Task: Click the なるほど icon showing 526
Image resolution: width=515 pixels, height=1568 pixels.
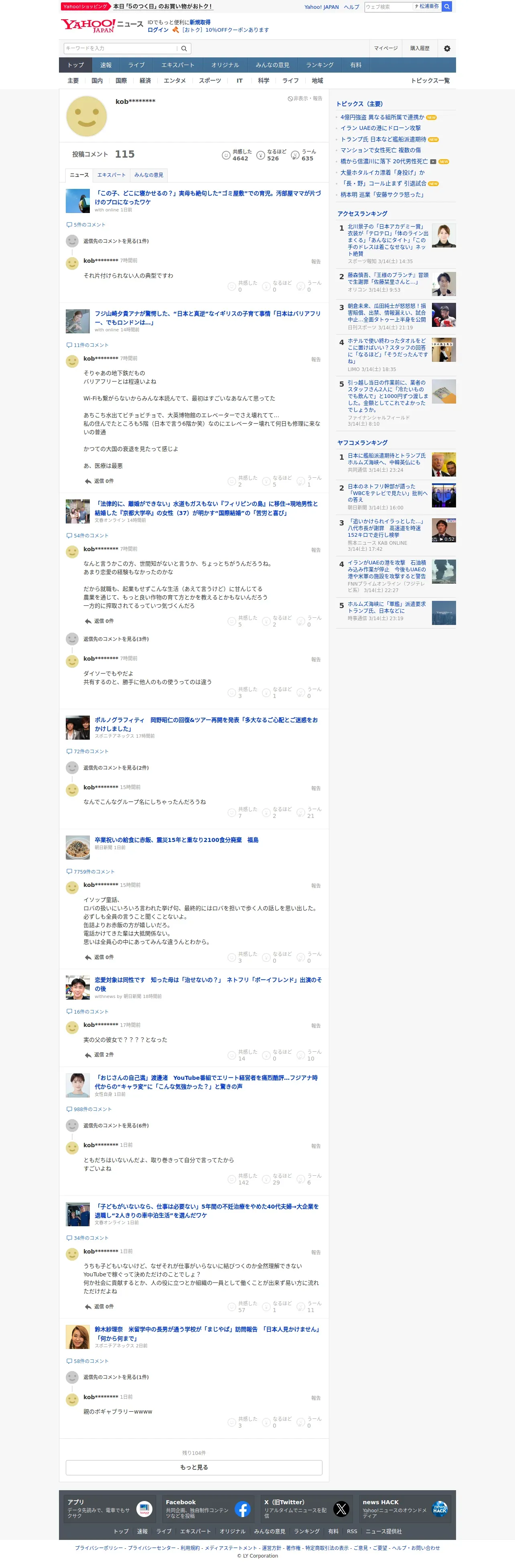Action: pyautogui.click(x=261, y=155)
